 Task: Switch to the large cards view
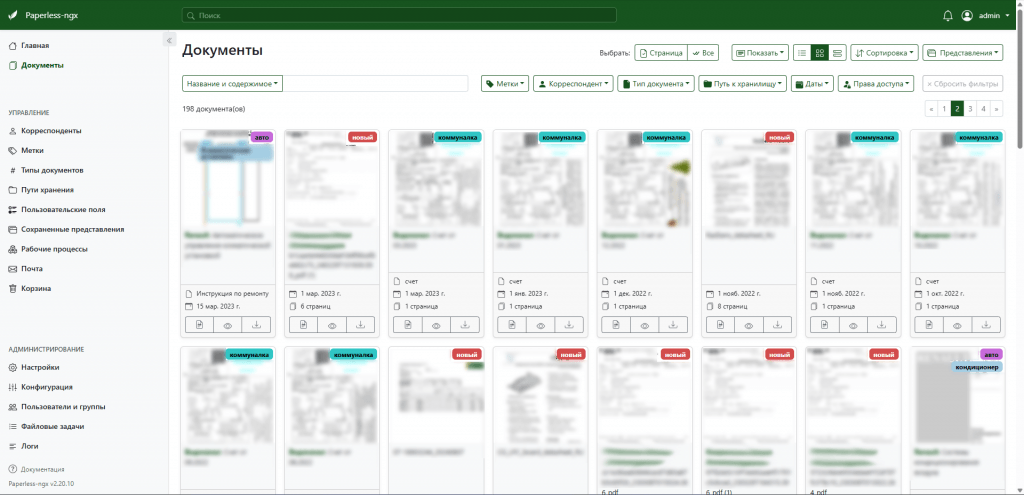[x=838, y=53]
